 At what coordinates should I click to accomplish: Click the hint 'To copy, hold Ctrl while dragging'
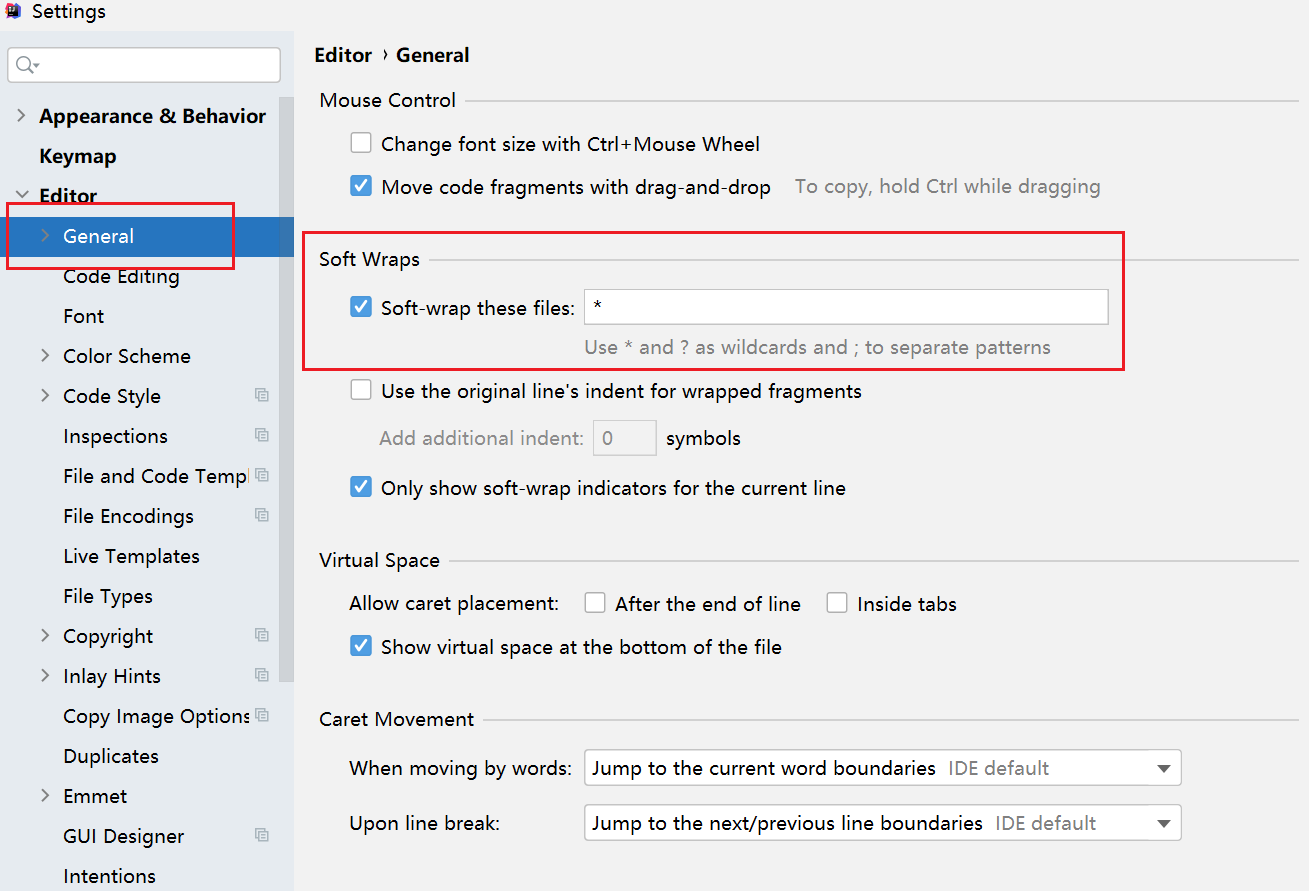click(948, 186)
